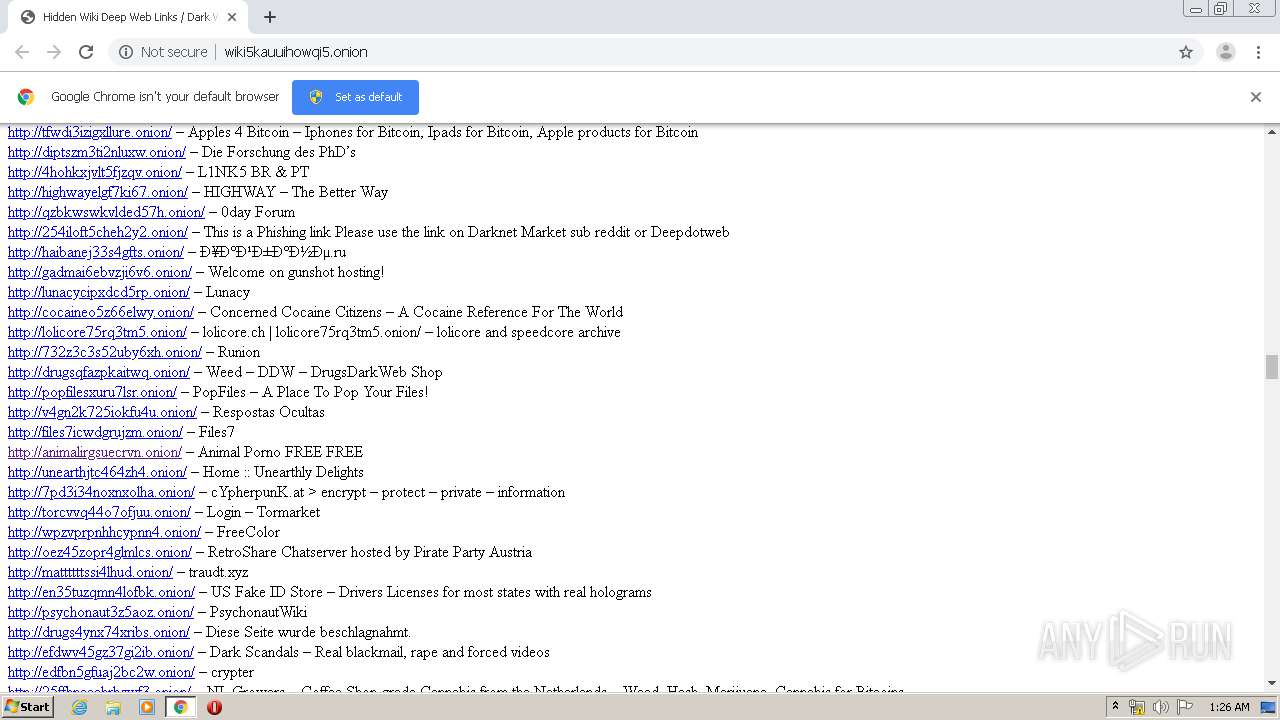Image resolution: width=1280 pixels, height=720 pixels.
Task: Open the volume control in the tray
Action: coord(1160,707)
